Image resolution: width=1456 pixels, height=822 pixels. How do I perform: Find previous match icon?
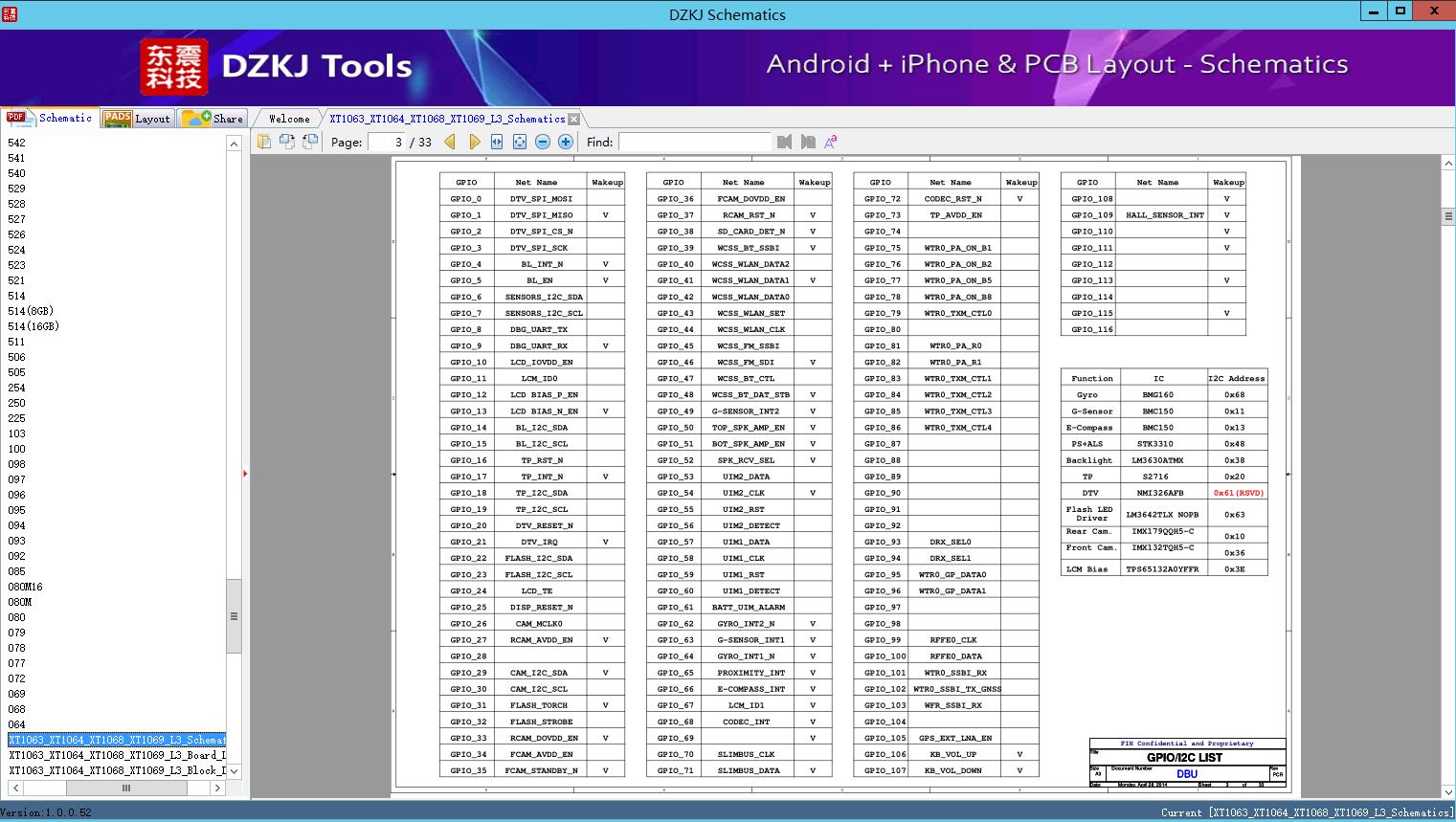pyautogui.click(x=785, y=142)
